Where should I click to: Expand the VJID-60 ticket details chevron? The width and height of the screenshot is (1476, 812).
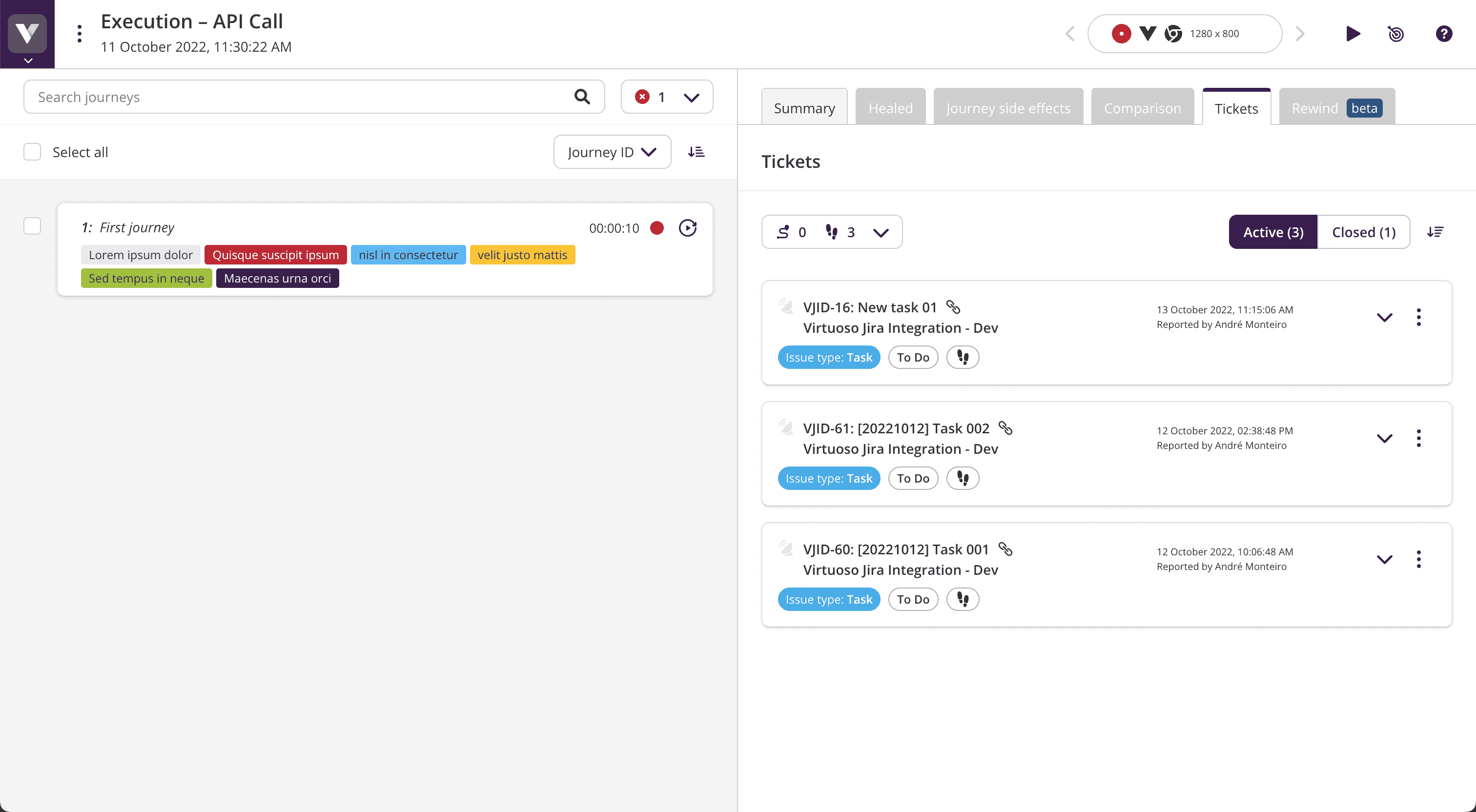pyautogui.click(x=1385, y=559)
